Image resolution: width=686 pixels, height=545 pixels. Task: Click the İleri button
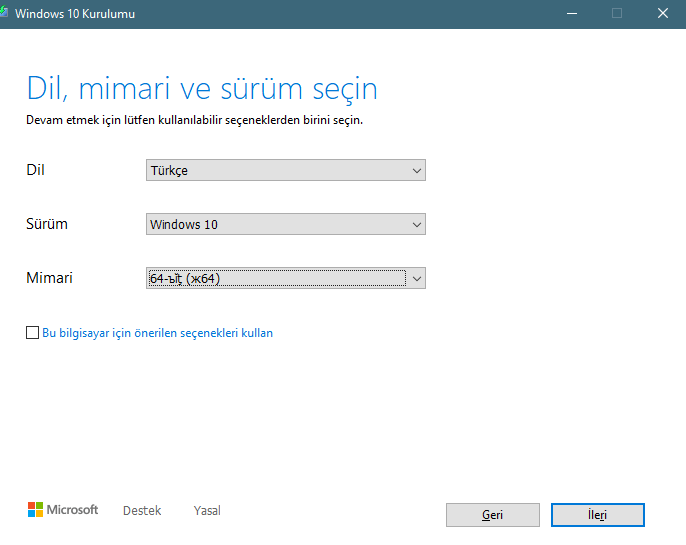coord(598,515)
